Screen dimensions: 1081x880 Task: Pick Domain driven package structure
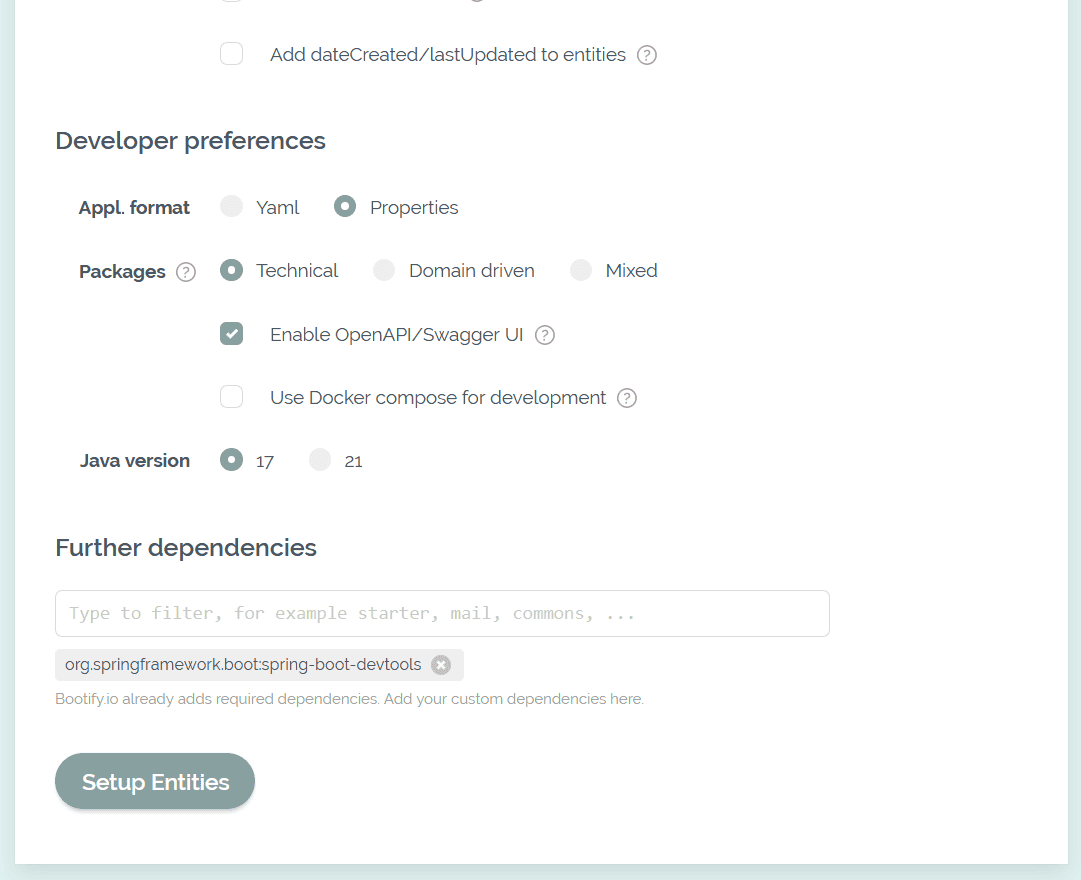coord(384,270)
